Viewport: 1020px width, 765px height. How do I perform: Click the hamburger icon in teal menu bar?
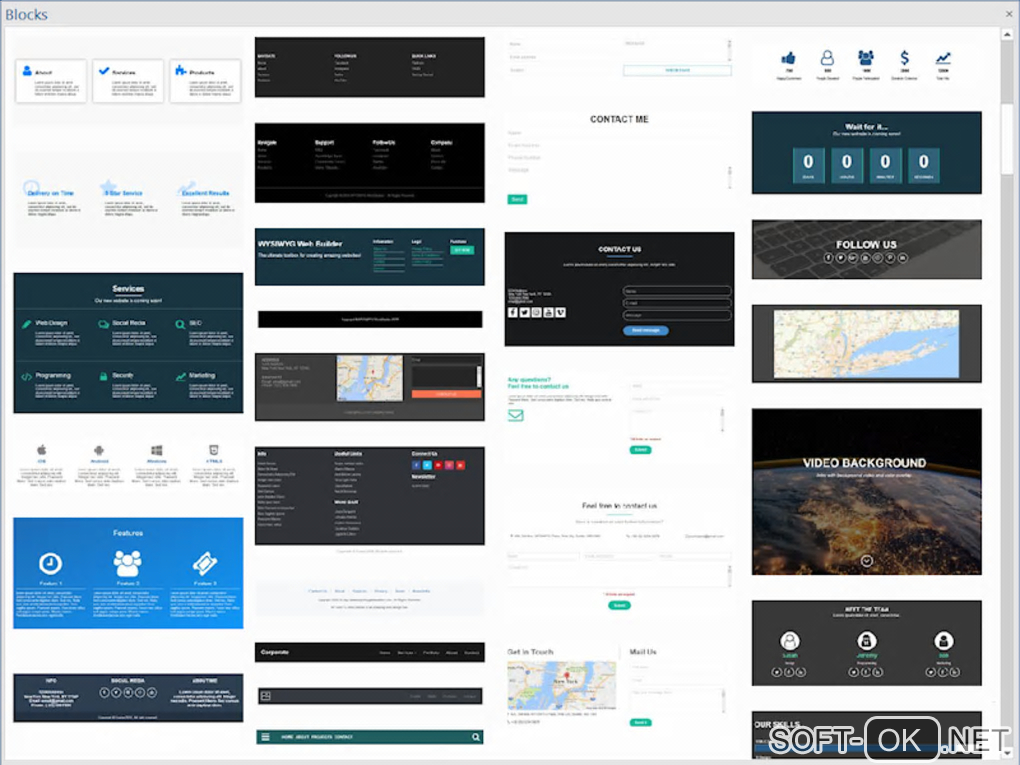[265, 737]
